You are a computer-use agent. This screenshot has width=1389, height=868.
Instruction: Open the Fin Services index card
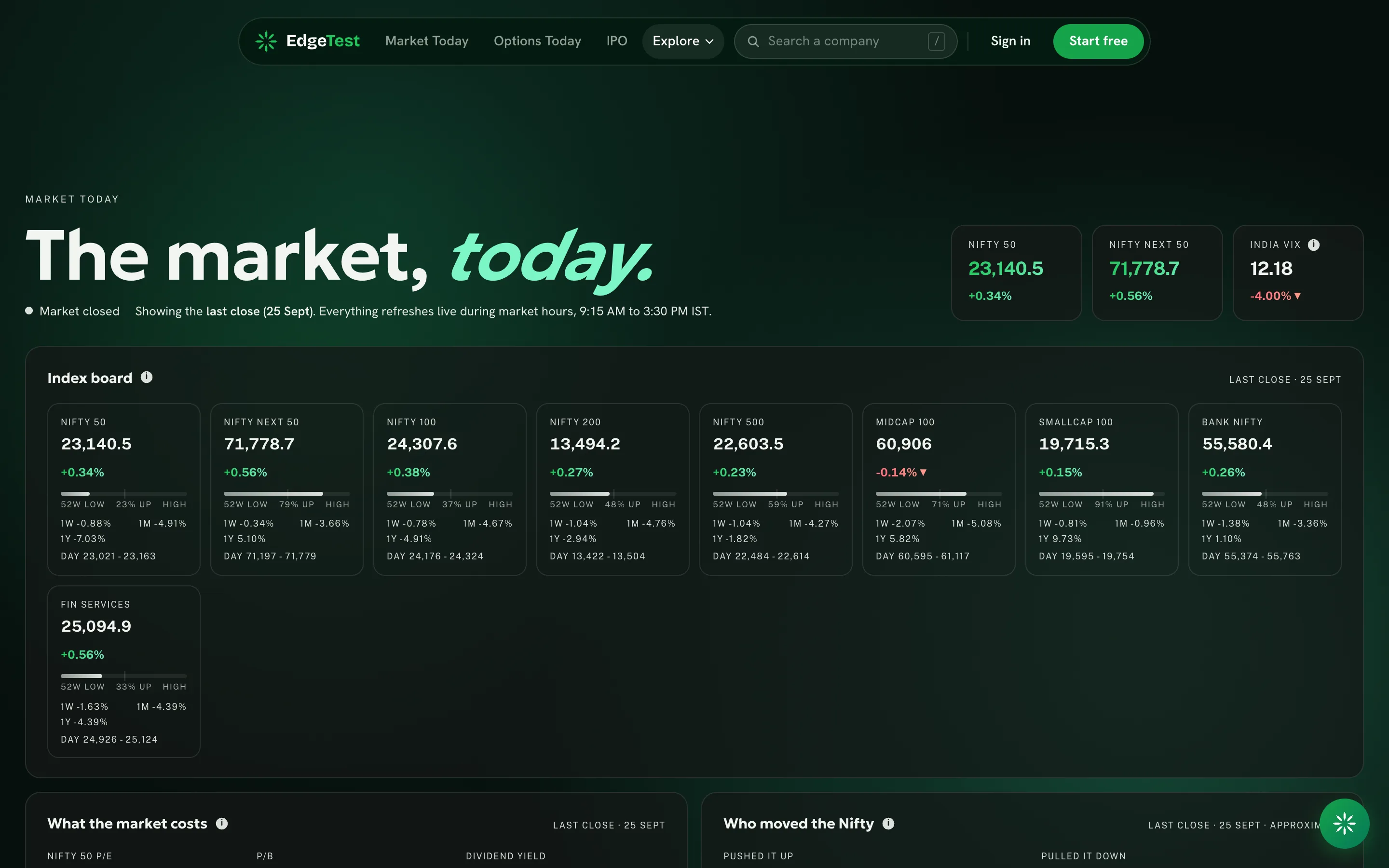[x=124, y=672]
